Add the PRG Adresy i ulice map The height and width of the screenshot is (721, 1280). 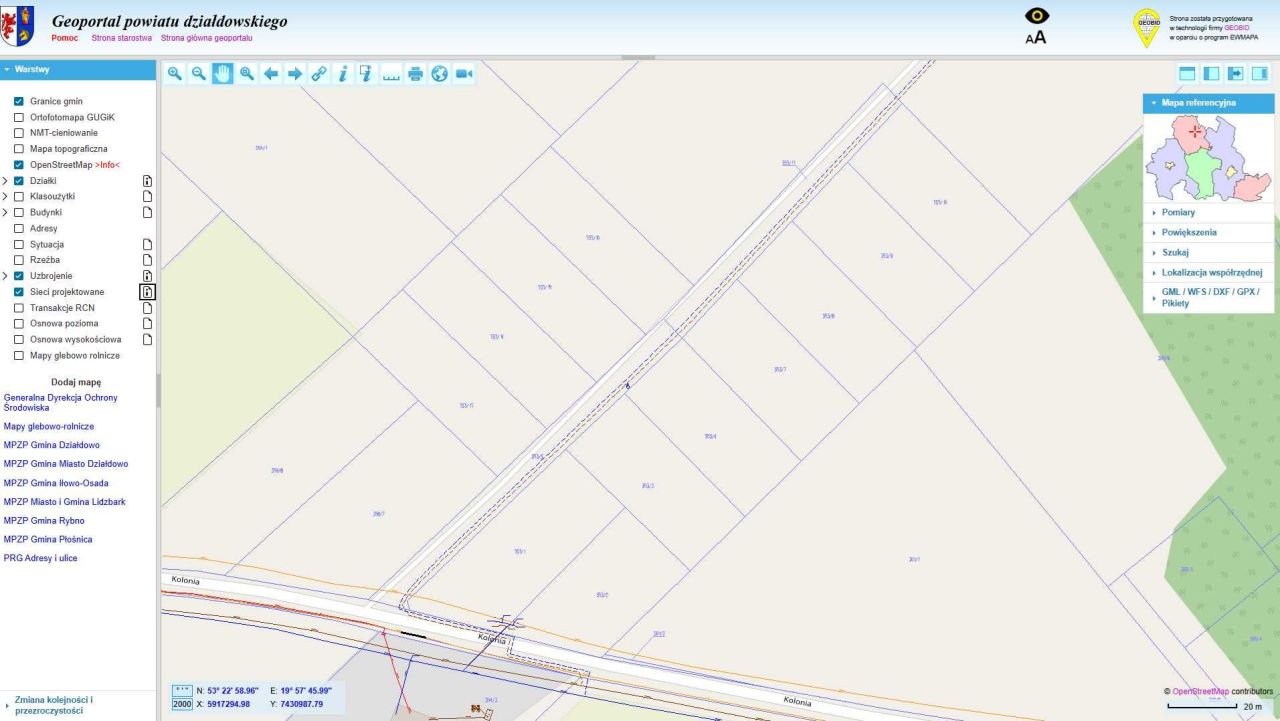(x=41, y=558)
